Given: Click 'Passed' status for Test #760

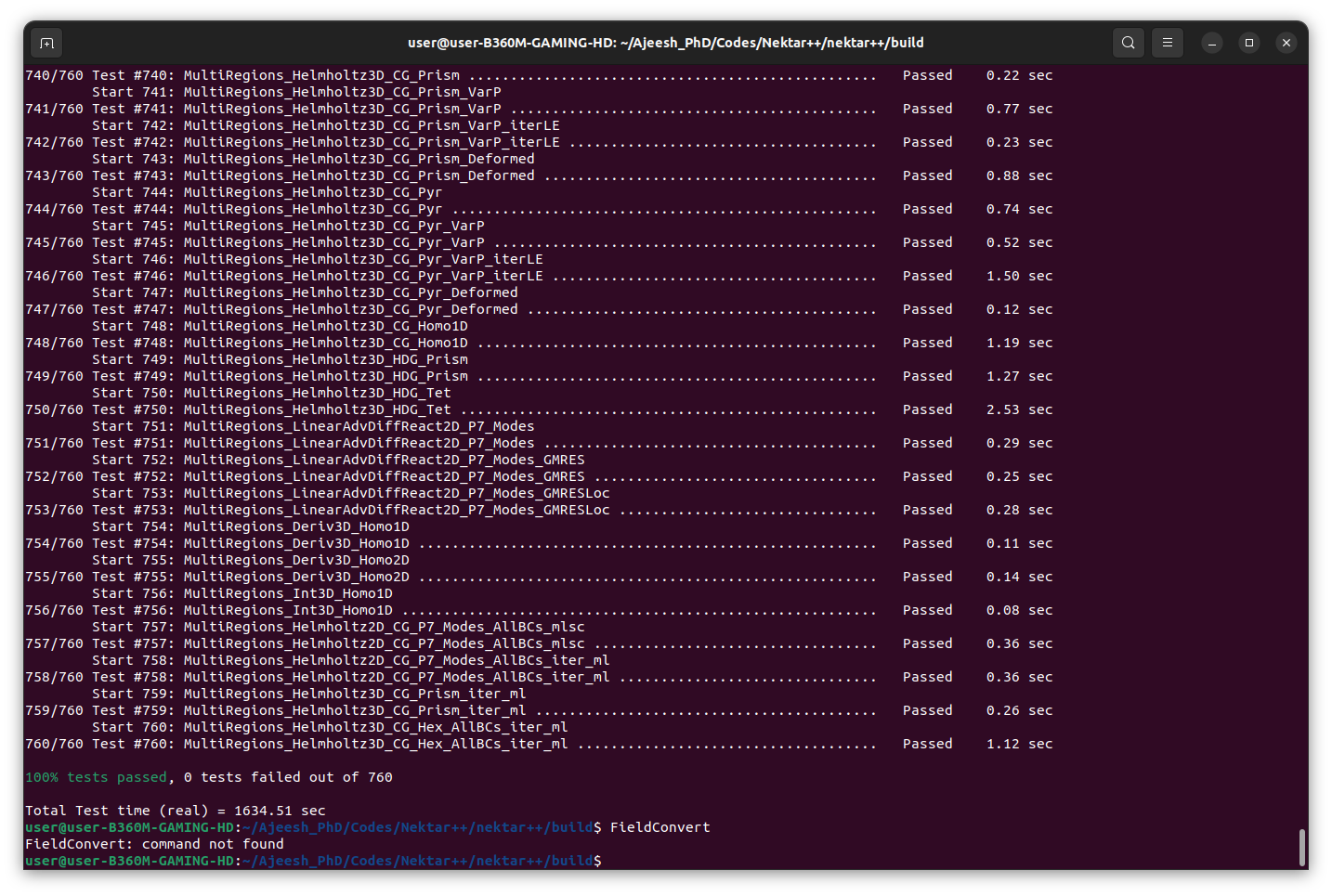Looking at the screenshot, I should (927, 744).
